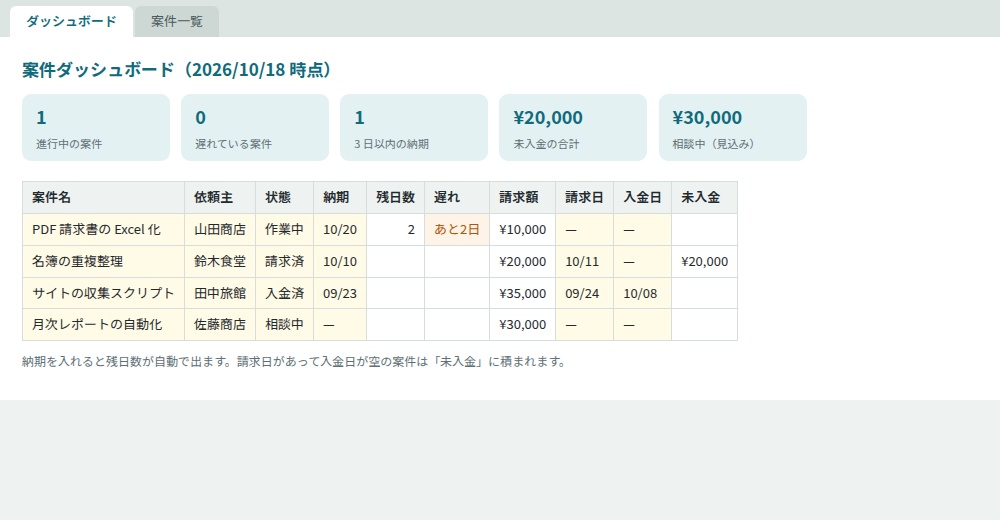Select the PDF 請求書の Excel 化 cell
1000x520 pixels.
[x=103, y=230]
